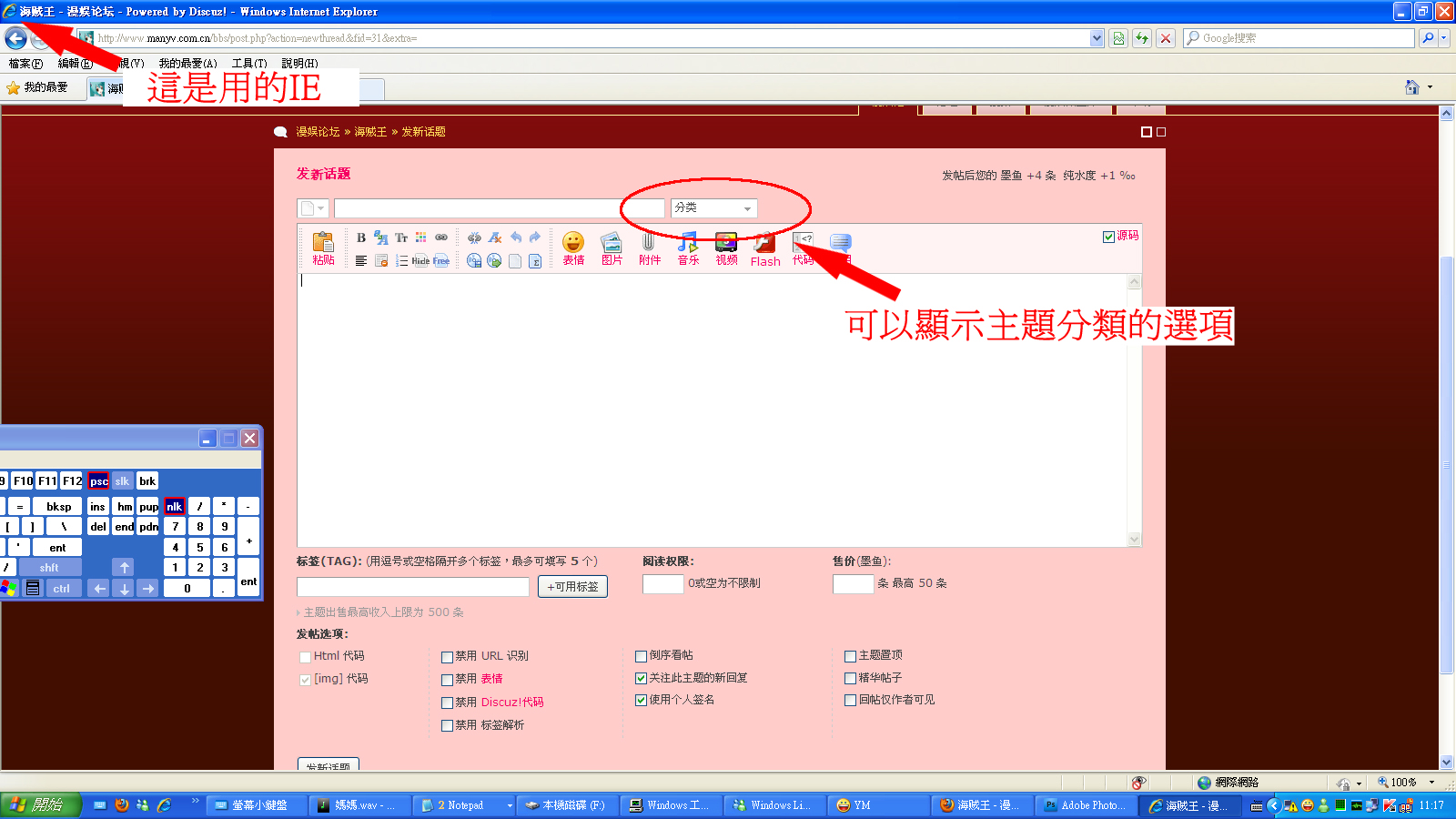Insert a hyperlink using the chain icon
This screenshot has height=819, width=1456.
441,238
